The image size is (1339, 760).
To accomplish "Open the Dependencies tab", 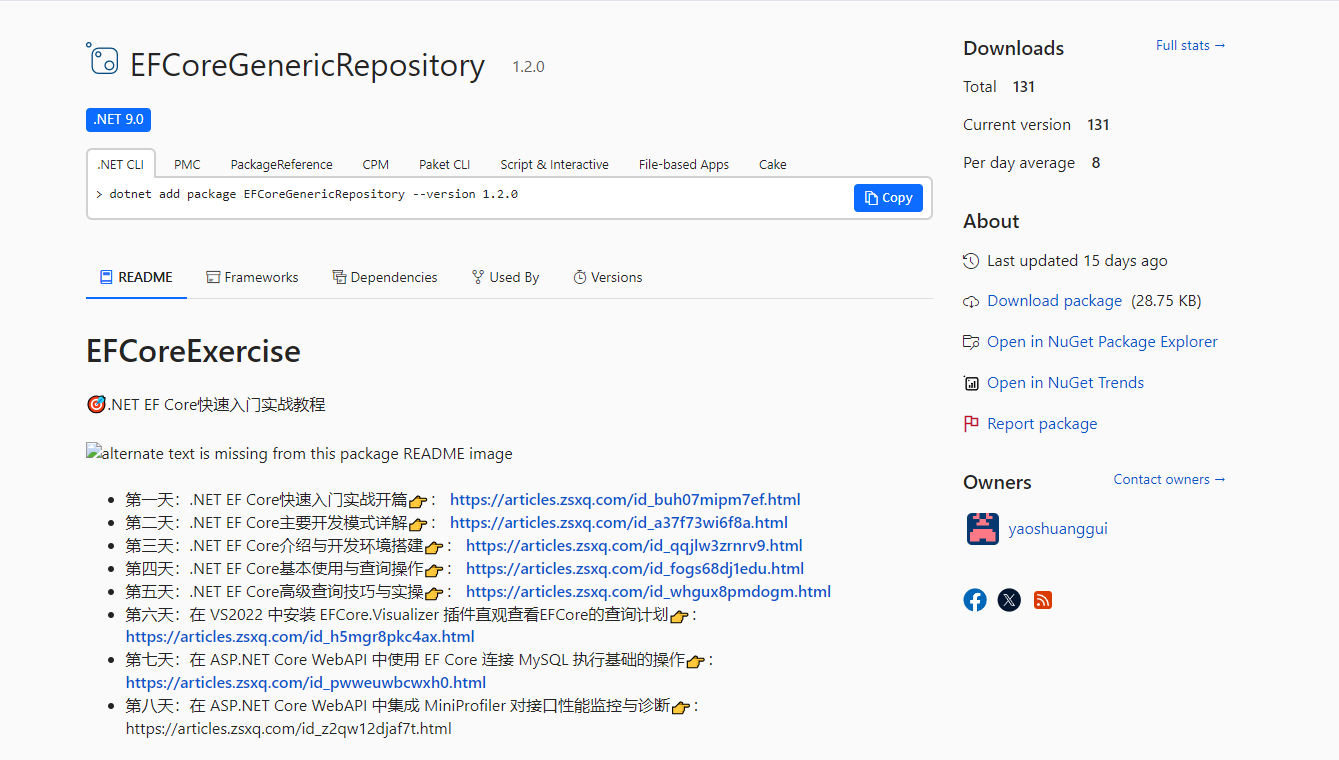I will pos(385,278).
